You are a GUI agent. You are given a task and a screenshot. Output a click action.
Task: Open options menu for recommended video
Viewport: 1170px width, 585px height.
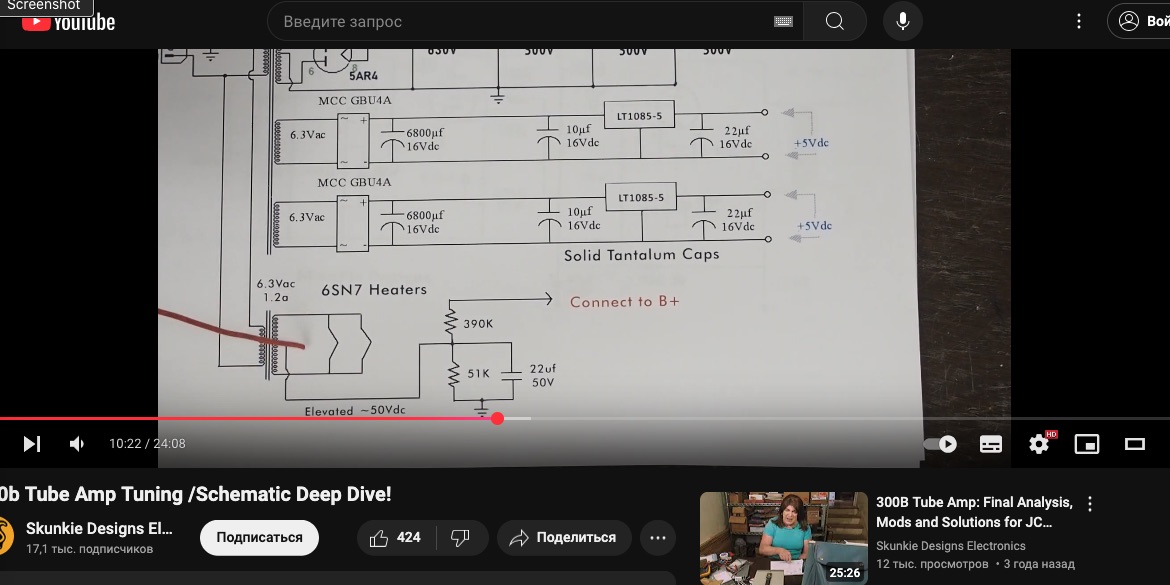click(x=1090, y=504)
